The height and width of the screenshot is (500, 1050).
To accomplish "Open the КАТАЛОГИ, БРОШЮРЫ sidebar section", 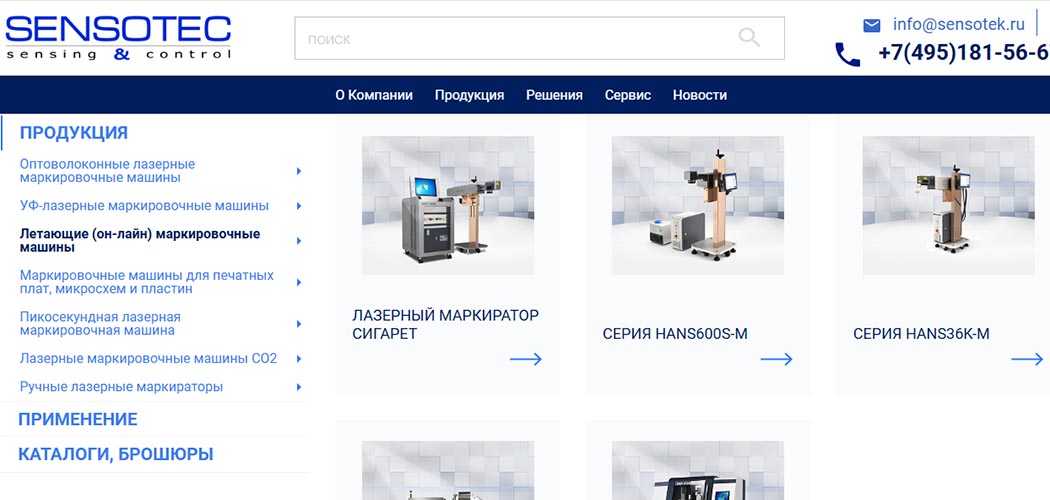I will 116,454.
